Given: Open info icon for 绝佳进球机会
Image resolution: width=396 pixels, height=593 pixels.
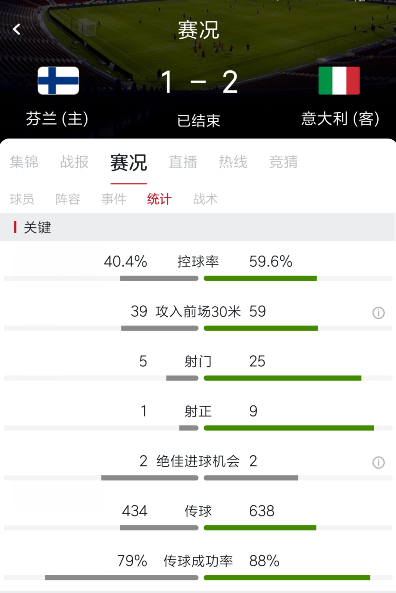Looking at the screenshot, I should 378,462.
